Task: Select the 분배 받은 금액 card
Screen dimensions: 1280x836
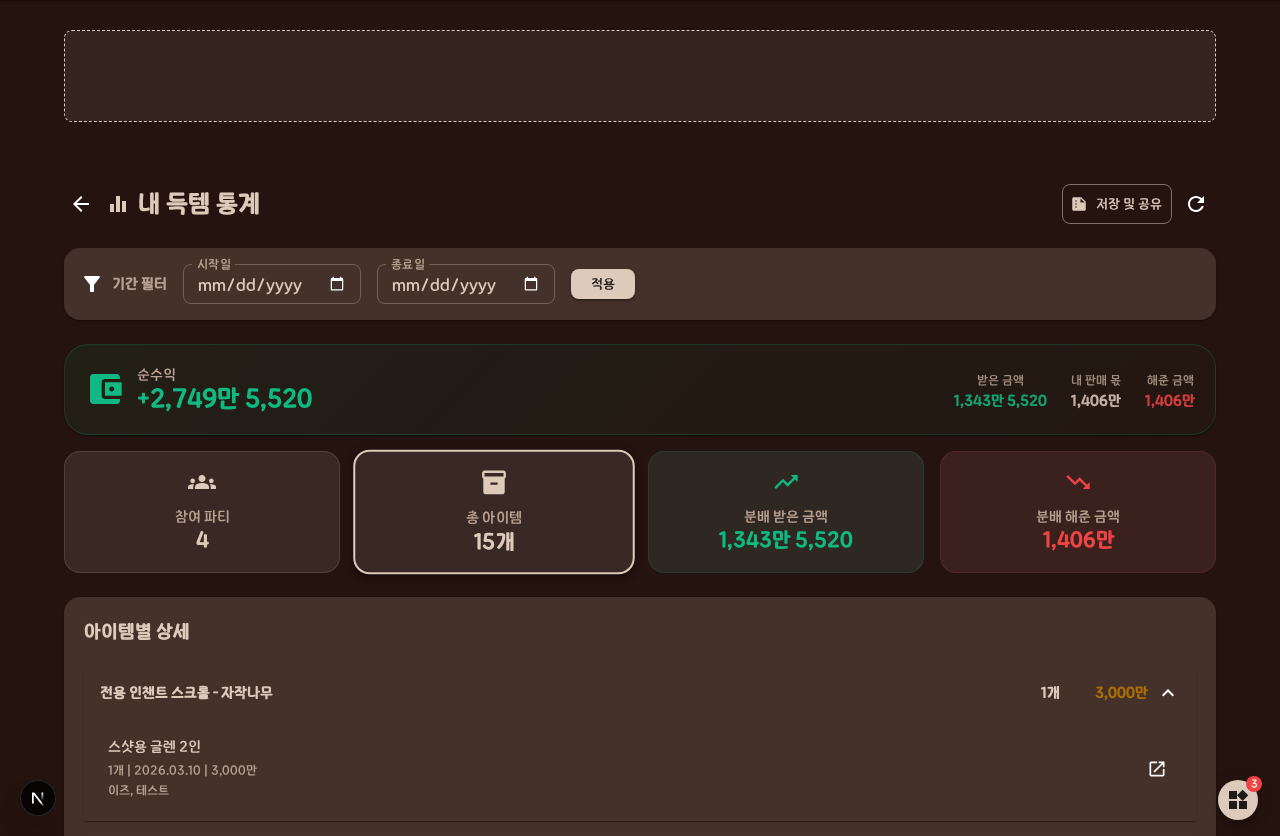Action: pyautogui.click(x=786, y=512)
